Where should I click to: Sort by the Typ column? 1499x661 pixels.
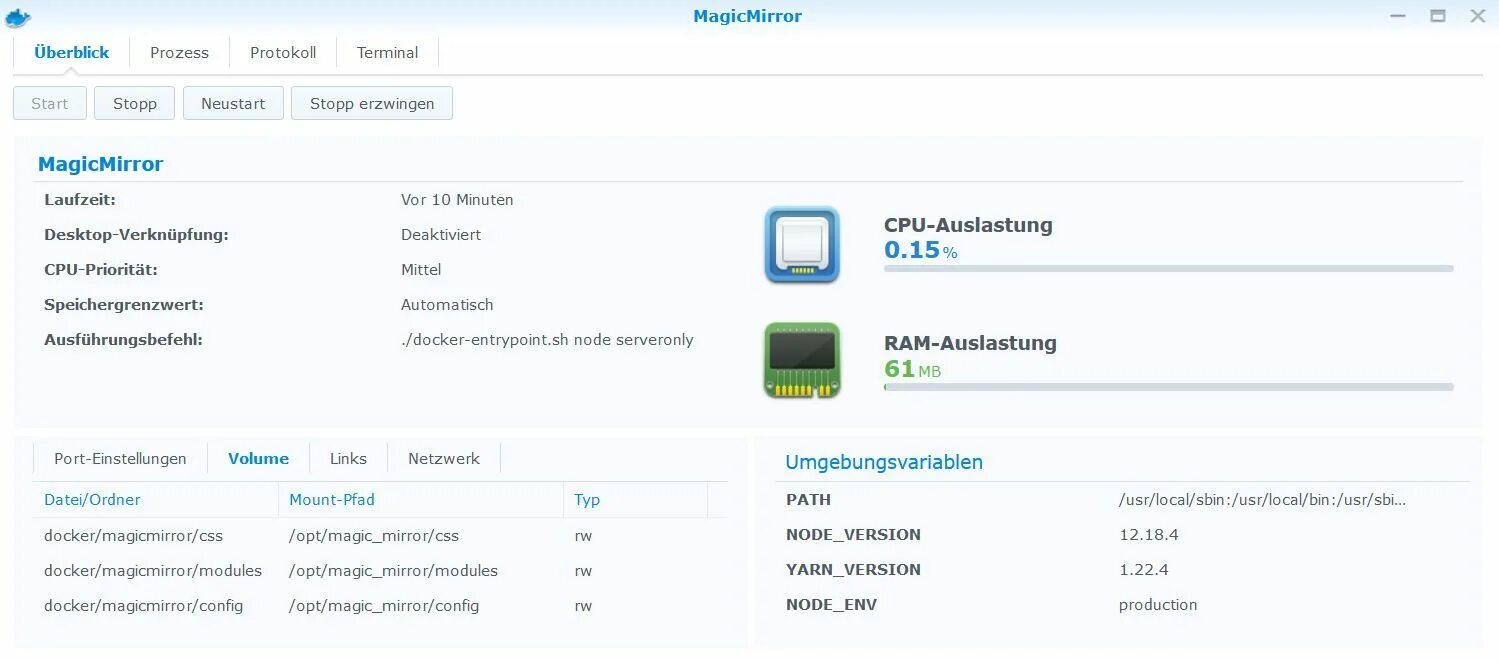tap(587, 499)
